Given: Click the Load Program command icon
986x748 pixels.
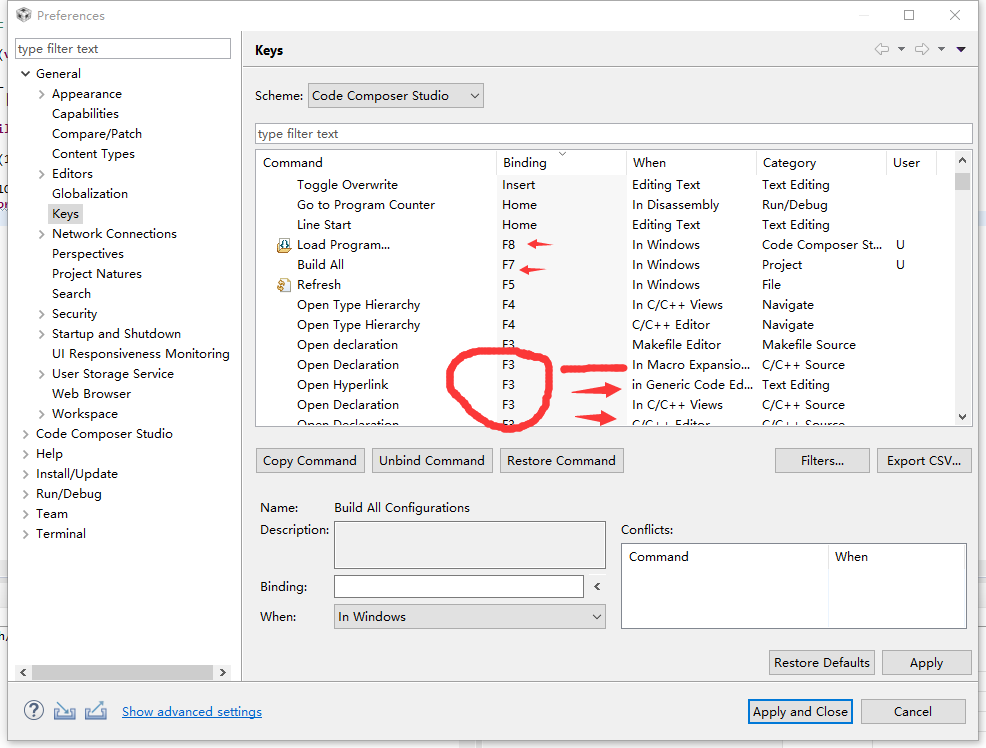Looking at the screenshot, I should click(x=284, y=245).
